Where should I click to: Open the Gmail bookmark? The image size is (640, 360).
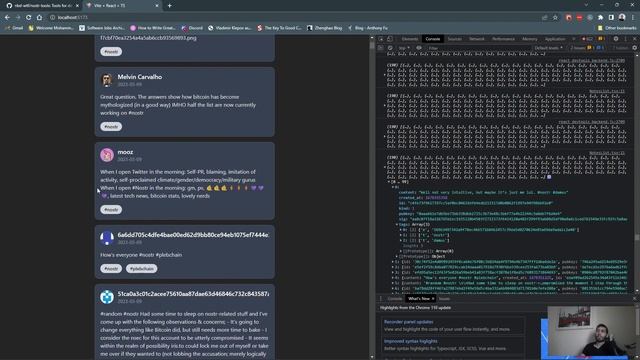pos(14,28)
